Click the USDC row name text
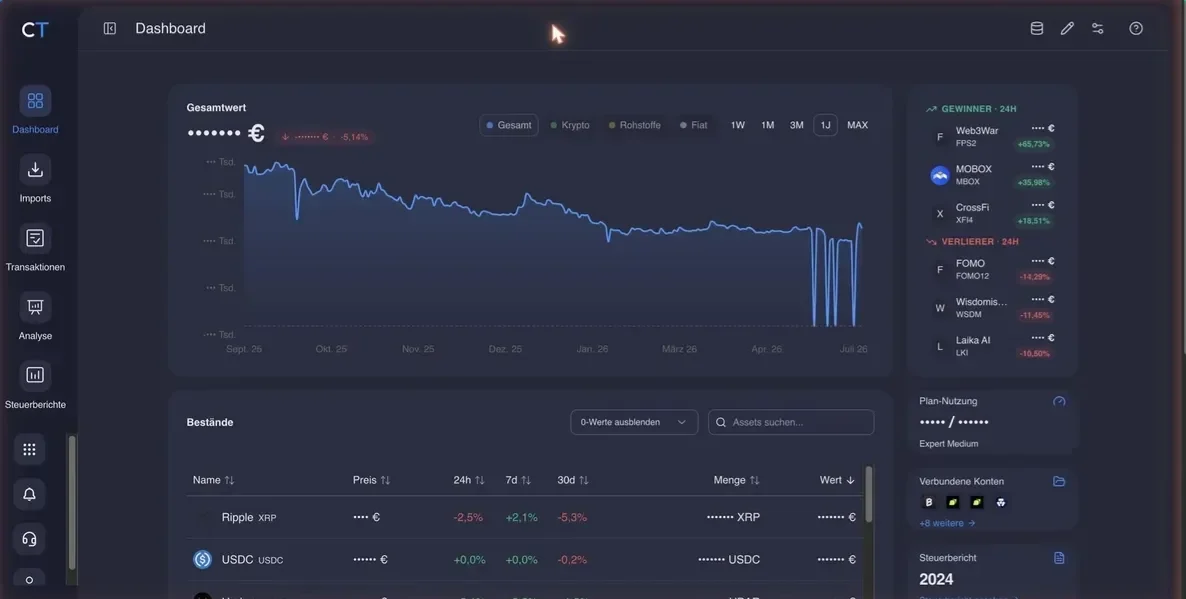Viewport: 1186px width, 599px height. pos(252,560)
